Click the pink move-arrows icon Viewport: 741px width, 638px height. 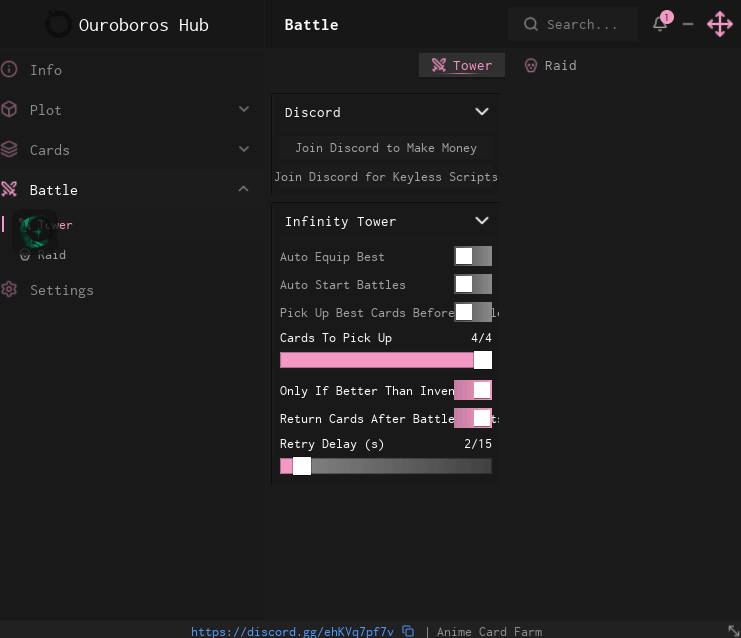(720, 24)
